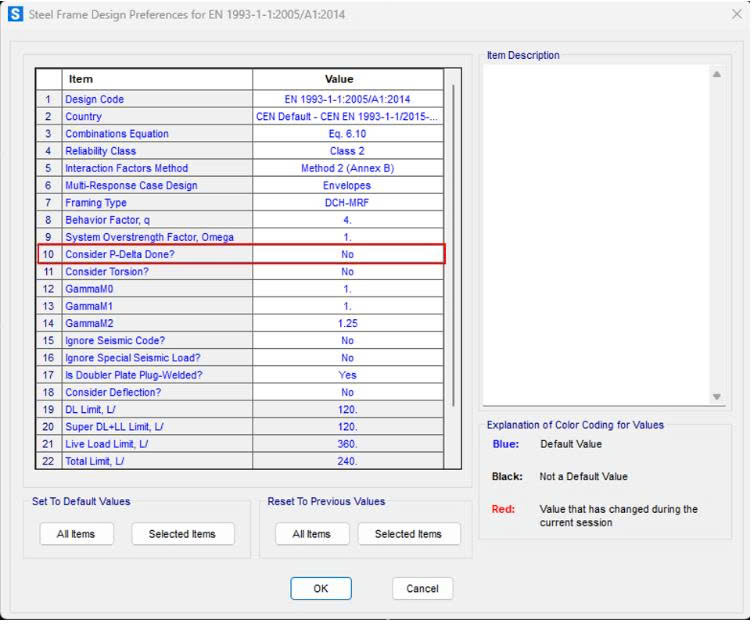Image resolution: width=755 pixels, height=624 pixels.
Task: Set selected items to default values
Action: coord(182,534)
